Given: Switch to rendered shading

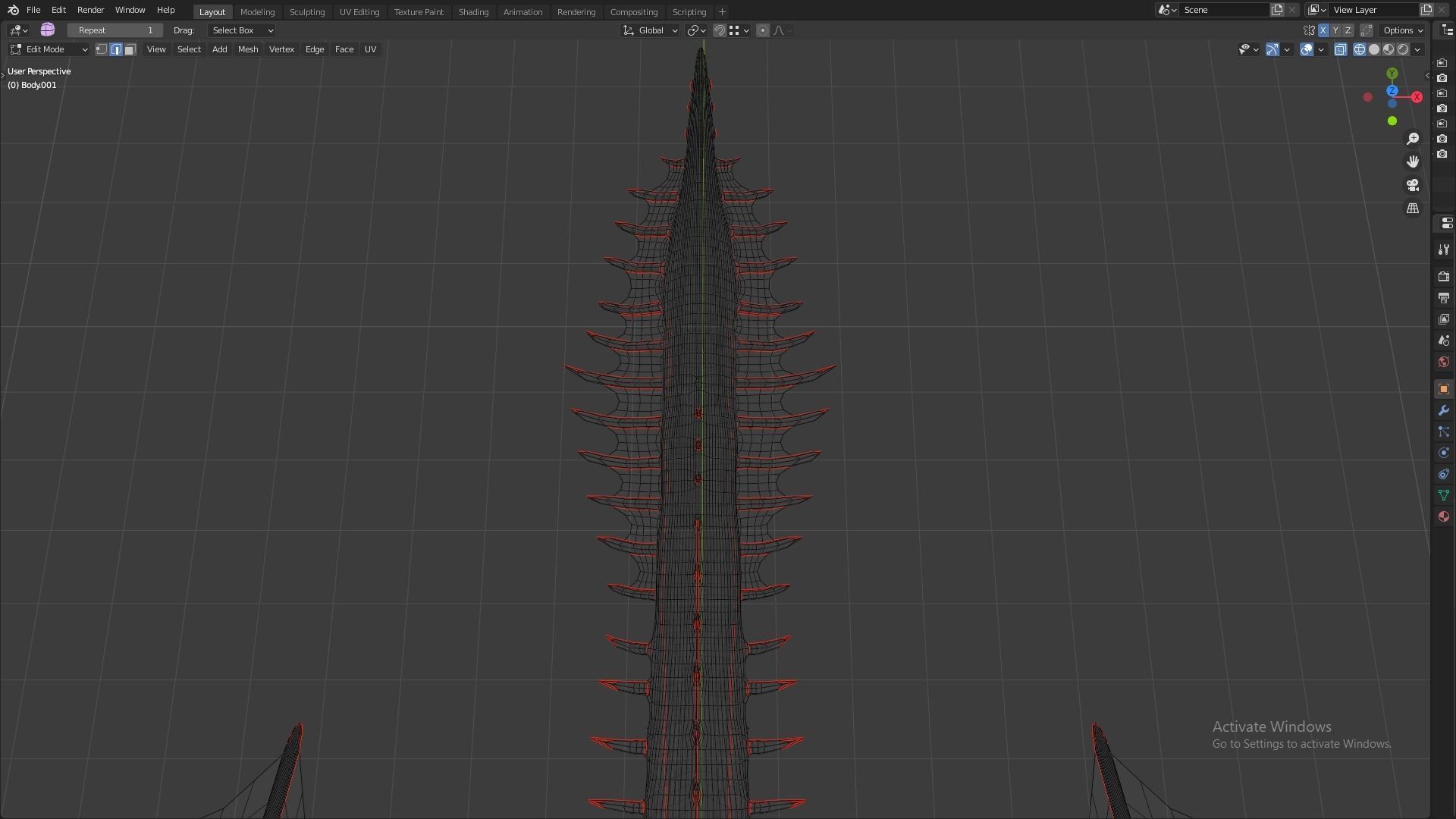Looking at the screenshot, I should pos(1403,49).
